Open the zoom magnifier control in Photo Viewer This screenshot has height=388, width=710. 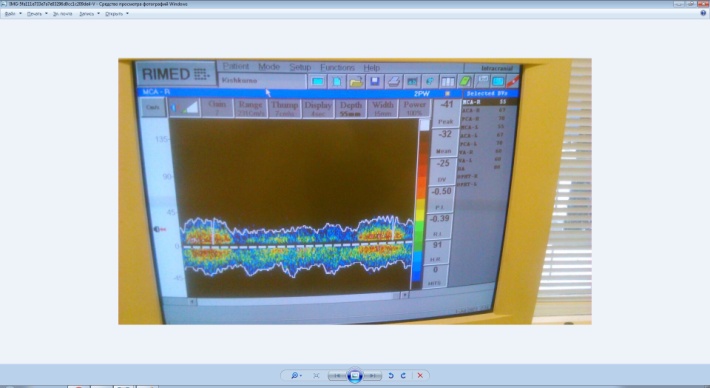click(296, 375)
